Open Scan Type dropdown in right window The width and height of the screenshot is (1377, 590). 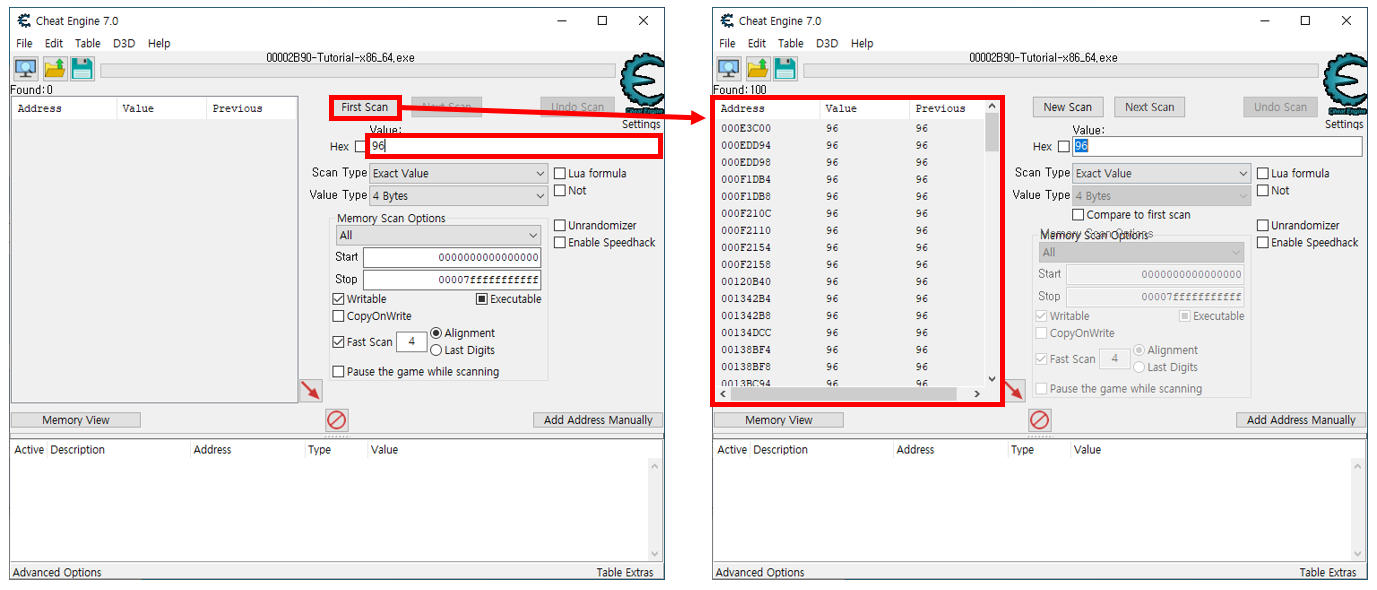point(1161,173)
